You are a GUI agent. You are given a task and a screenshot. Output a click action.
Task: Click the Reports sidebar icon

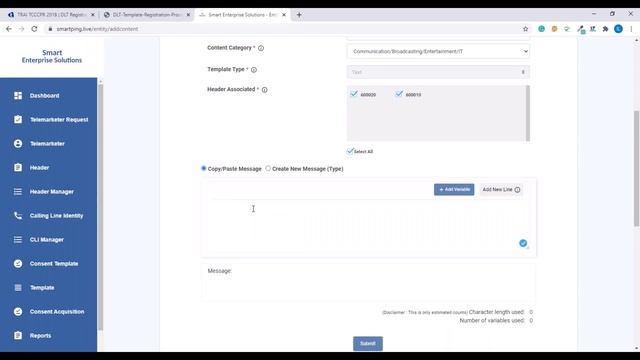[x=18, y=336]
